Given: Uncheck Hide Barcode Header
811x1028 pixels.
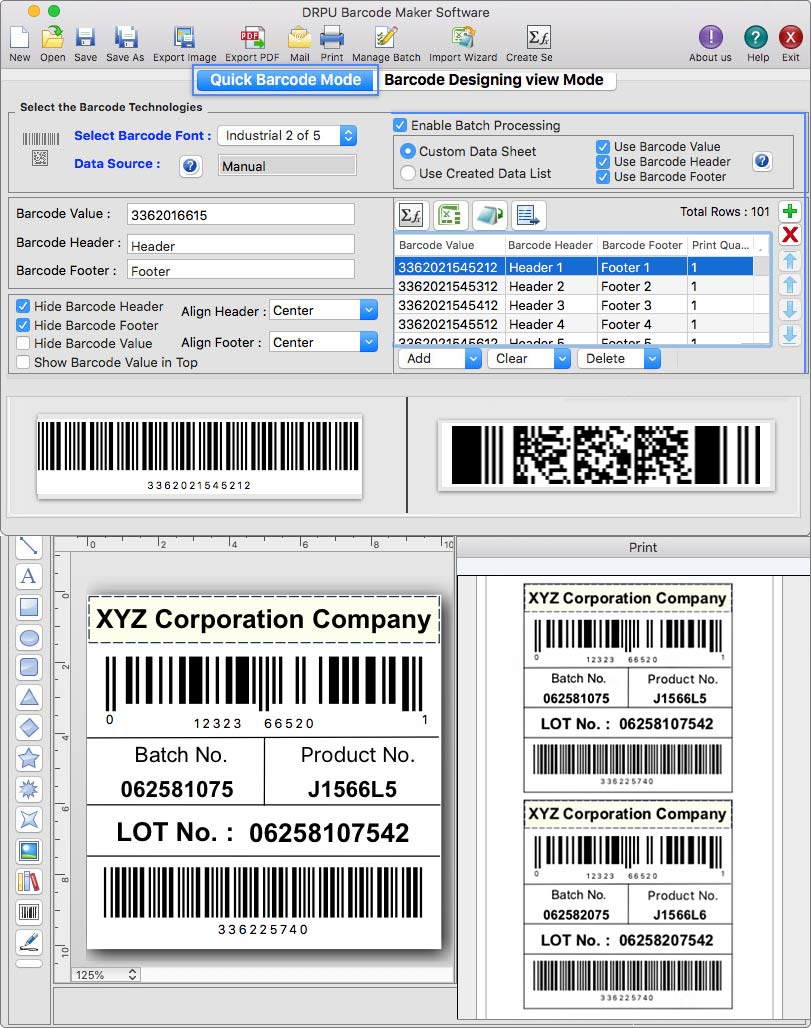Looking at the screenshot, I should 23,306.
